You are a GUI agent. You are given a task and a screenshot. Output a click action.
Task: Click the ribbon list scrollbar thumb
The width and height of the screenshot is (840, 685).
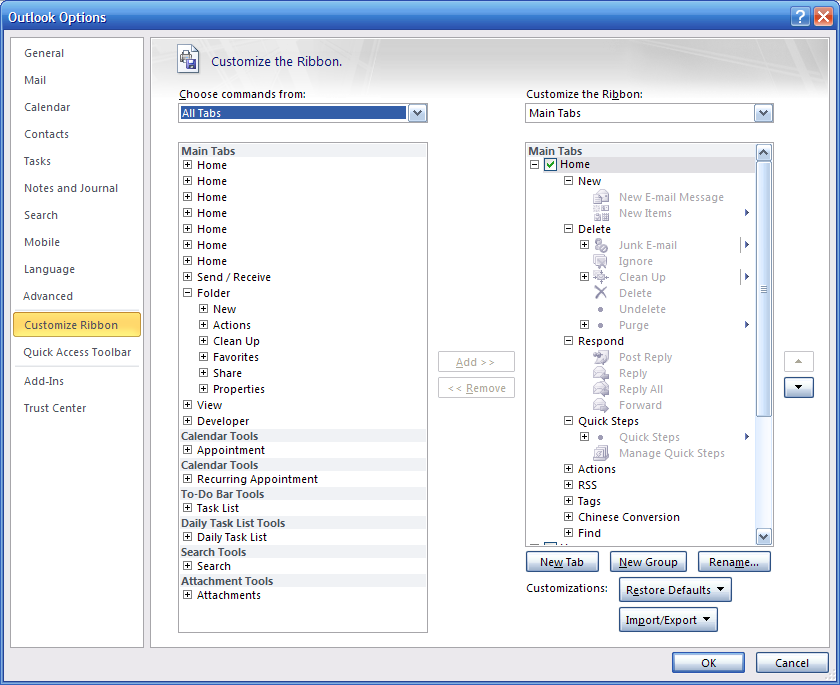pyautogui.click(x=763, y=289)
